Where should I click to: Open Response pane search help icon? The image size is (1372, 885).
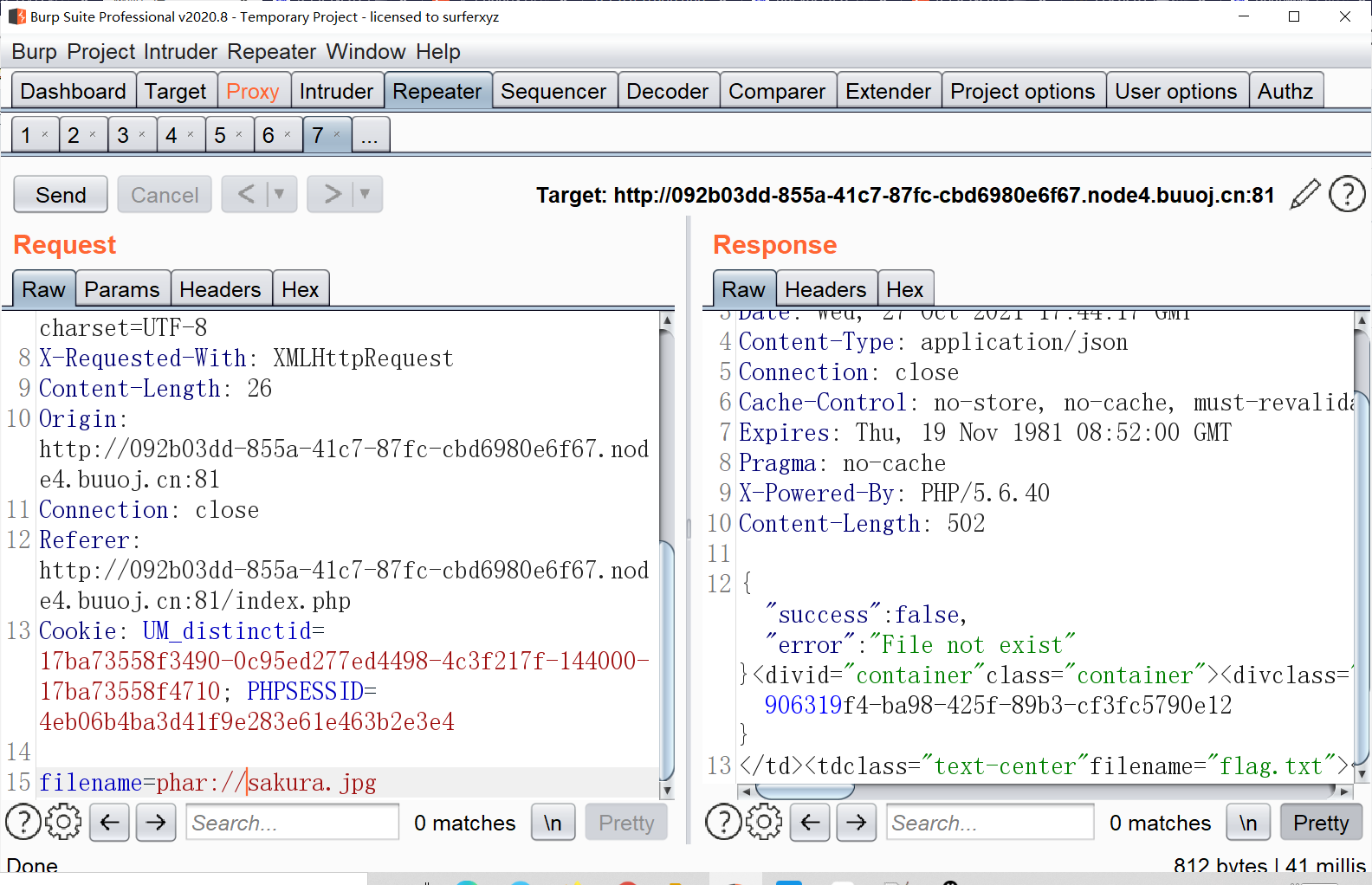(x=723, y=822)
